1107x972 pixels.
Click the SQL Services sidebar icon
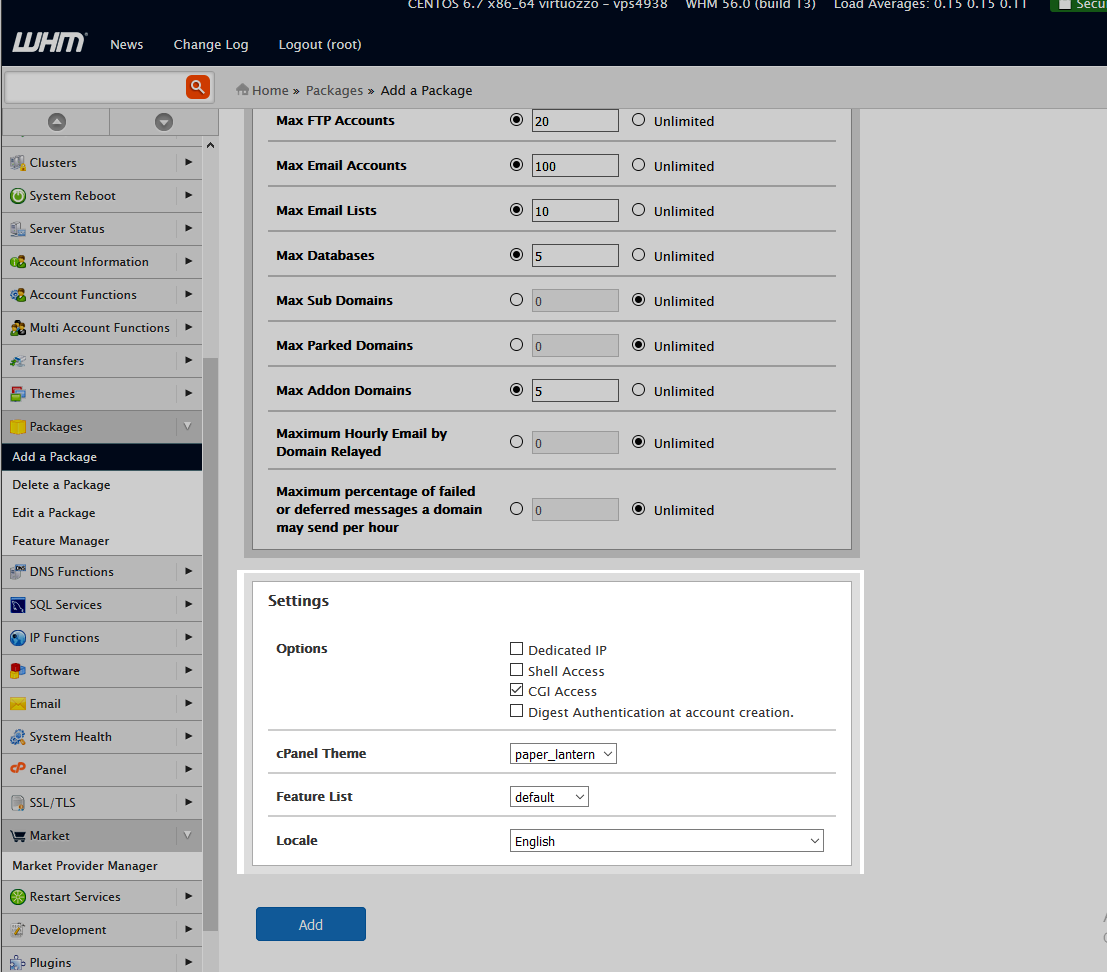(x=17, y=605)
